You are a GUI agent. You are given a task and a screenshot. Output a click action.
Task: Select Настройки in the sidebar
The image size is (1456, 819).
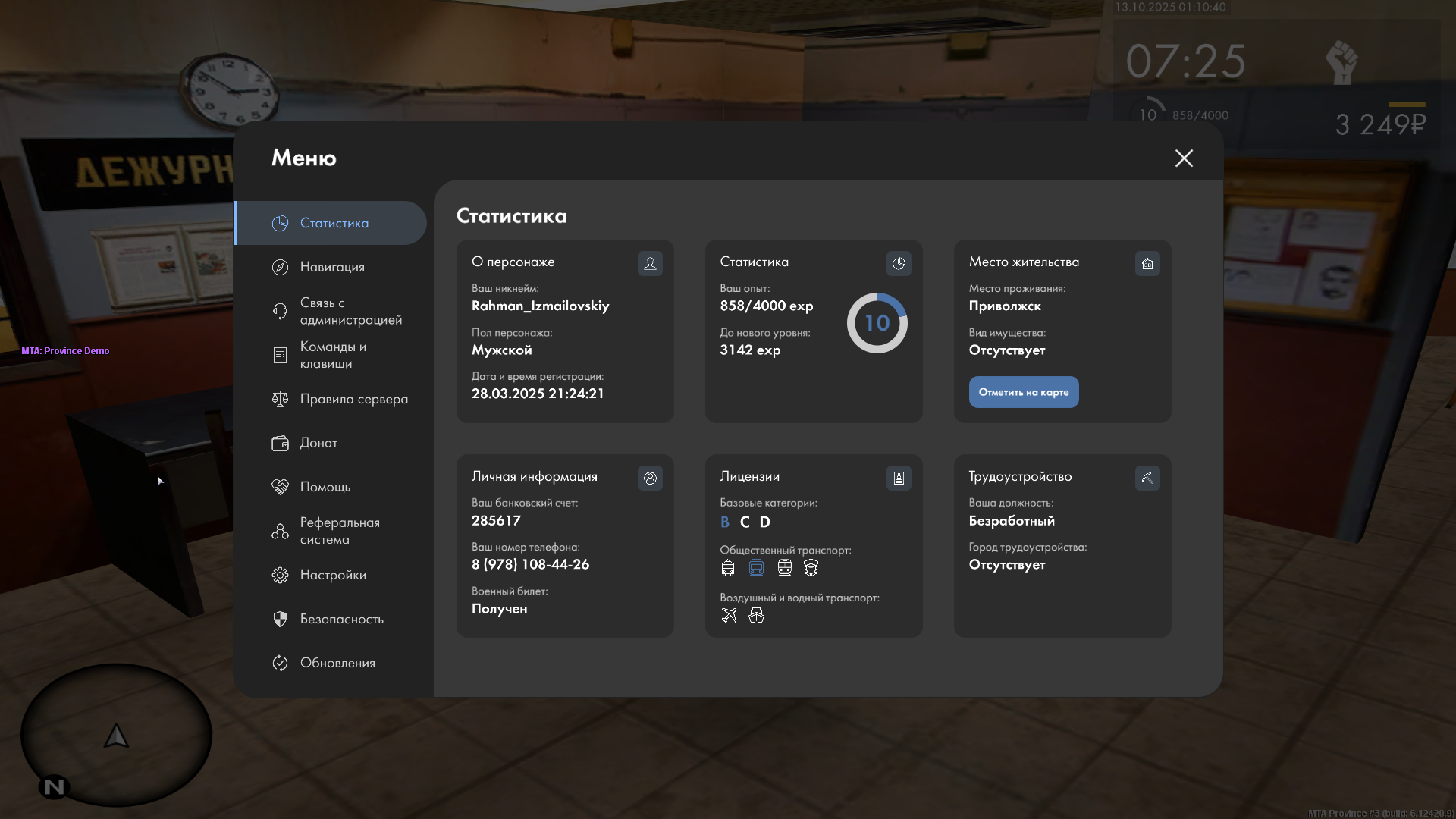(x=333, y=575)
